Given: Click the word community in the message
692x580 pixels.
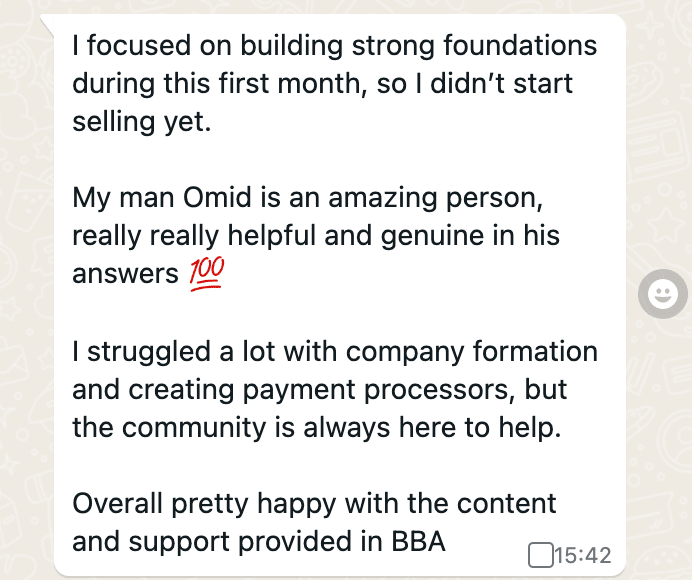Looking at the screenshot, I should (x=194, y=428).
